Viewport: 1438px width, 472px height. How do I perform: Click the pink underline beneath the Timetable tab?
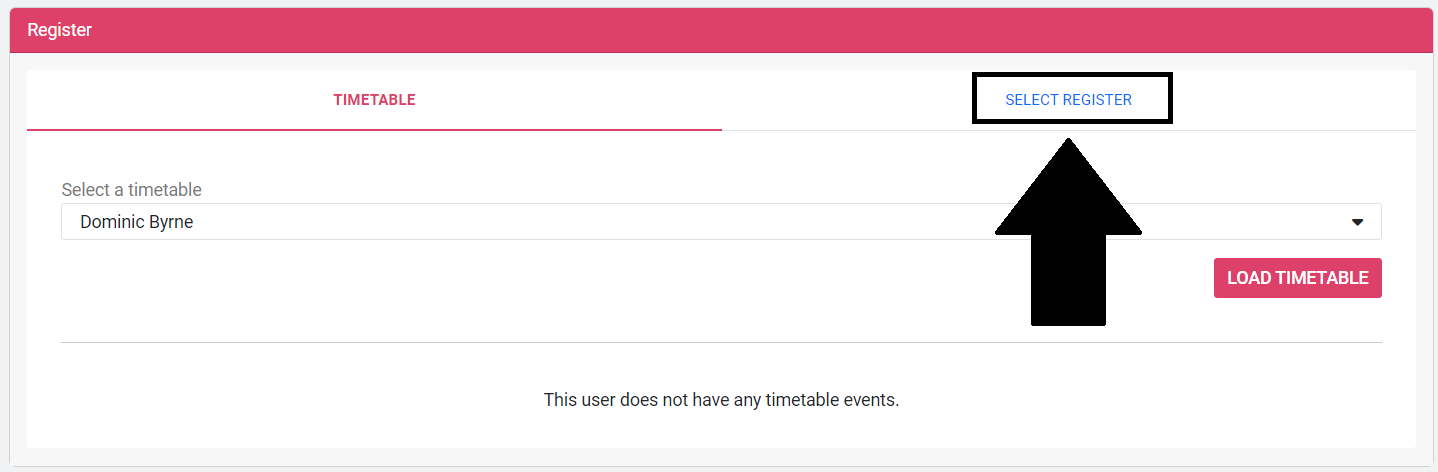pos(374,129)
